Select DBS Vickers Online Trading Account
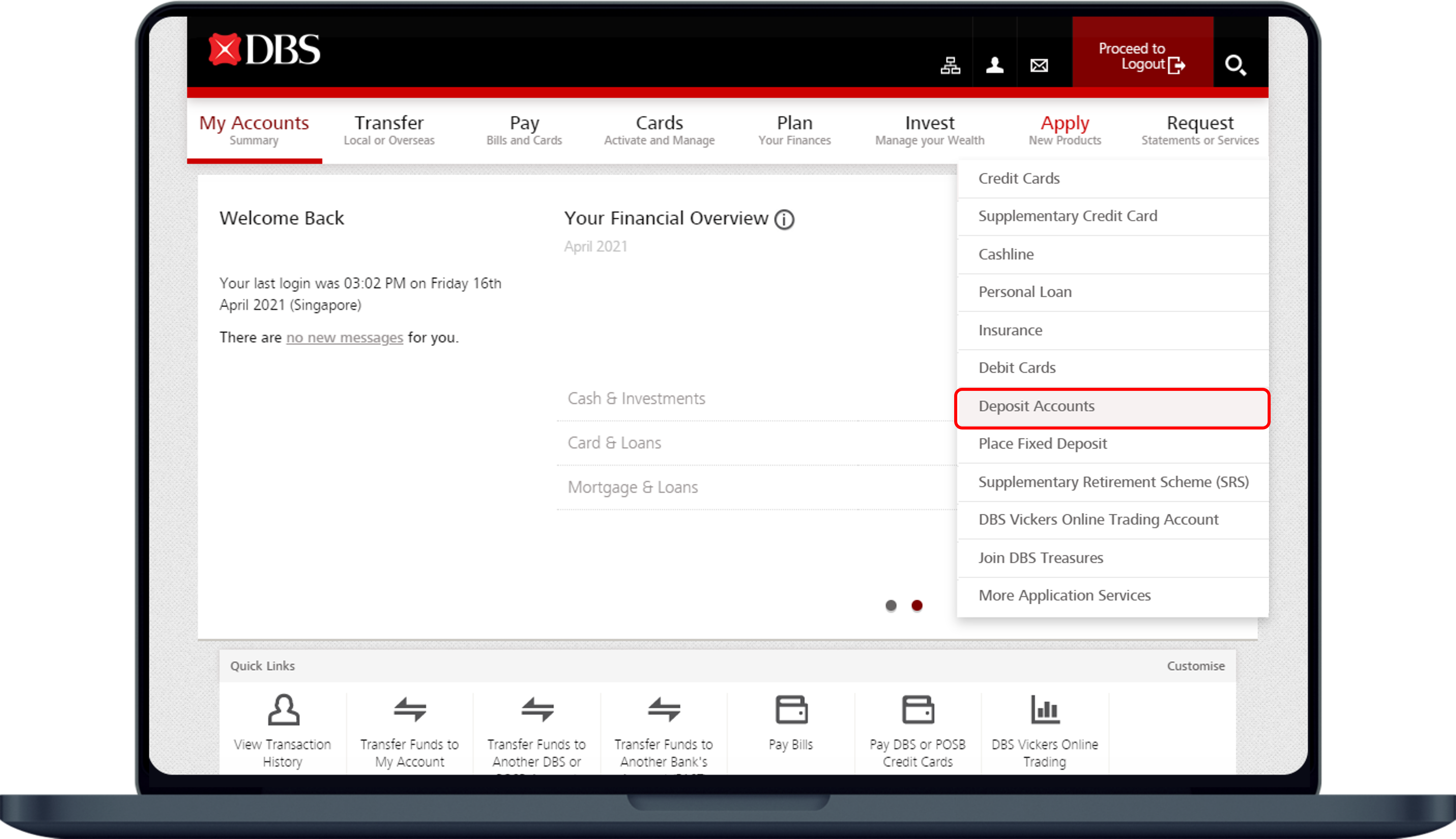 pyautogui.click(x=1113, y=520)
